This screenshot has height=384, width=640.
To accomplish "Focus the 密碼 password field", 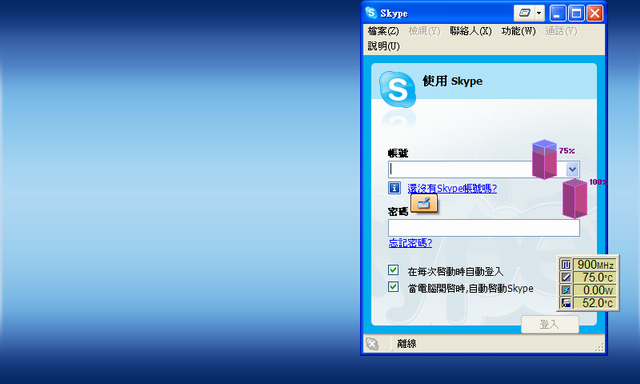I will 484,228.
